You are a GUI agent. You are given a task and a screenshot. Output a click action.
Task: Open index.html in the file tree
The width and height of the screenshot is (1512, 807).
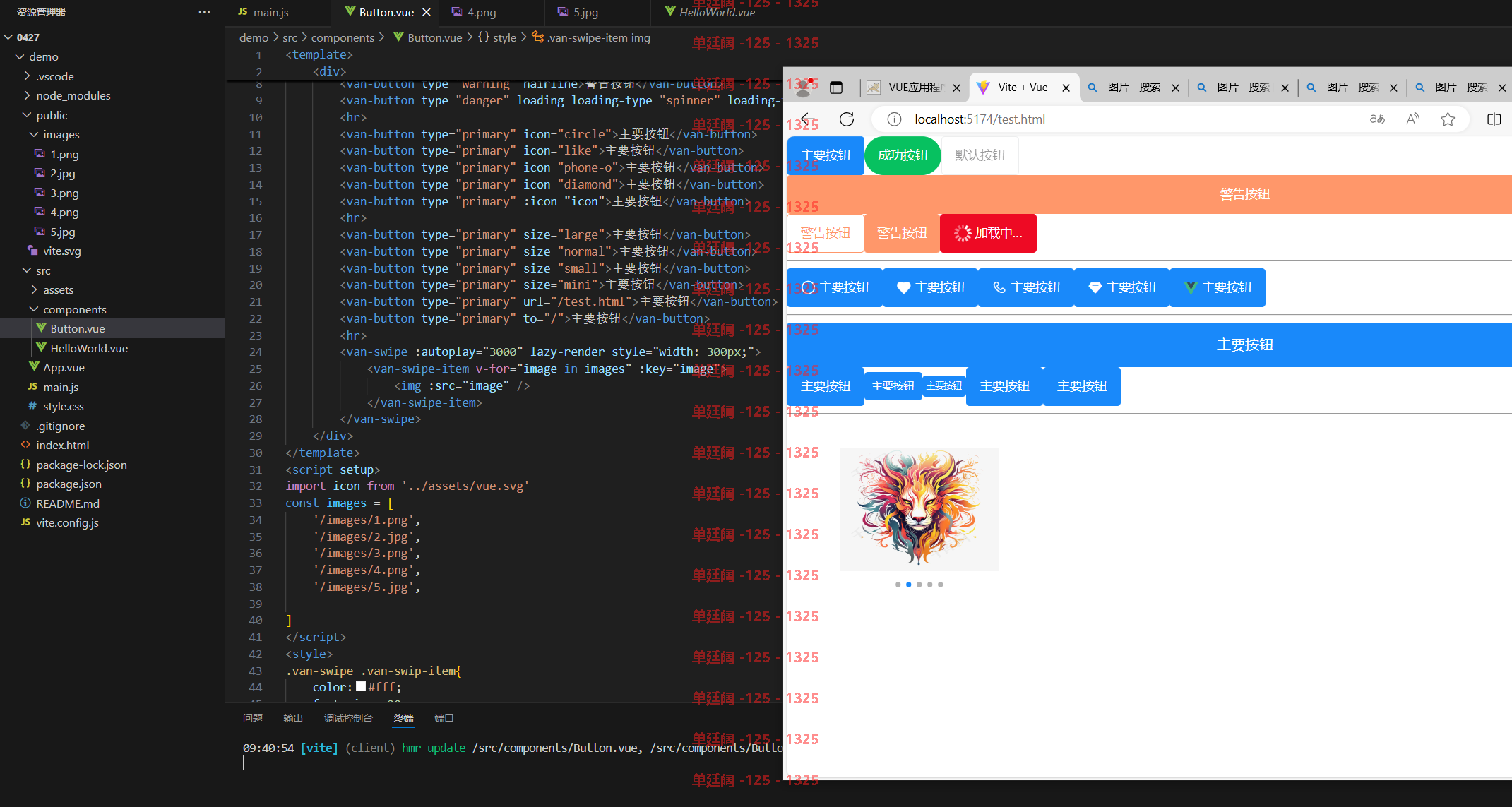point(62,445)
